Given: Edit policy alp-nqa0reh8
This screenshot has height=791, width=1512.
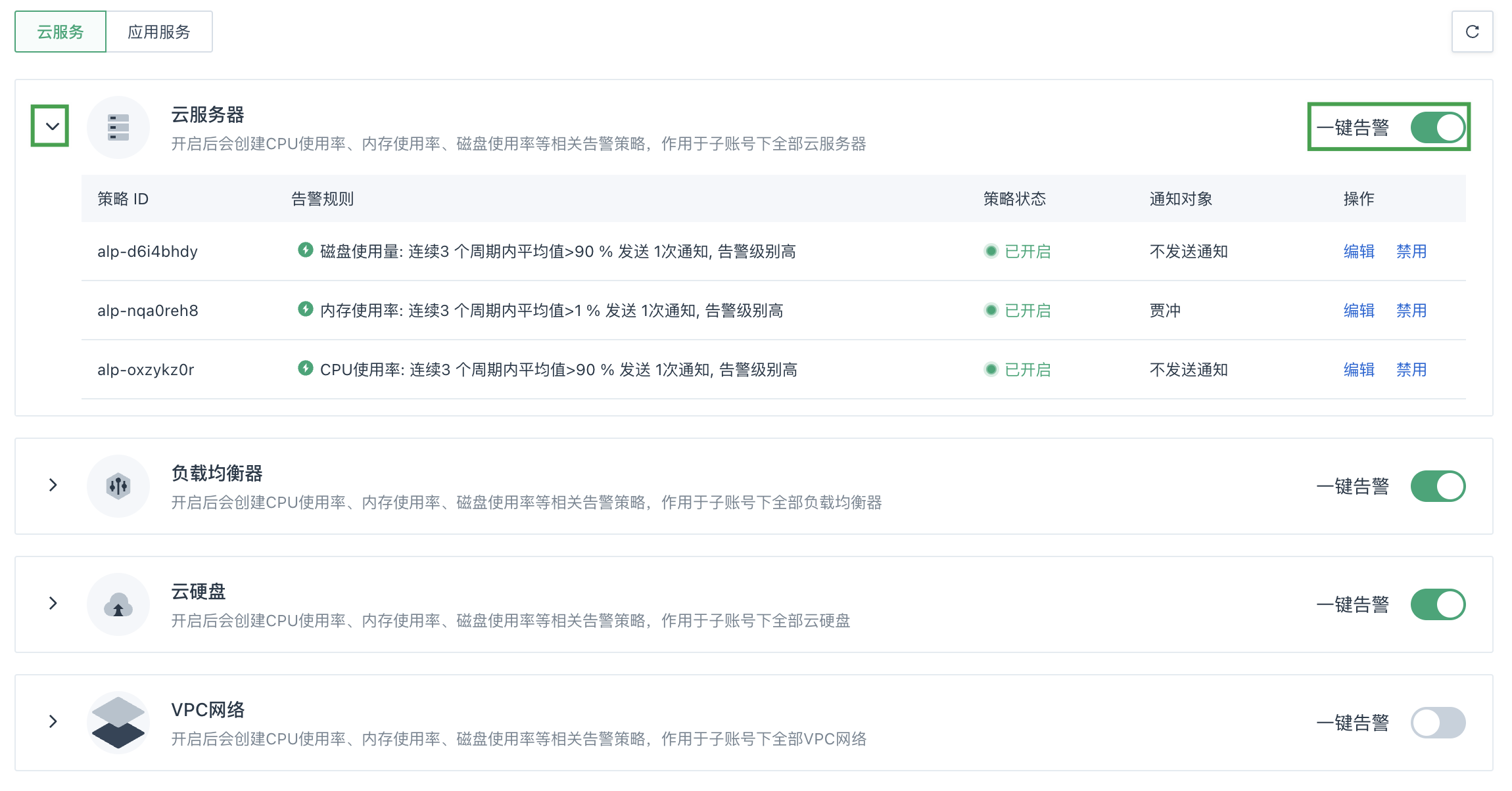Looking at the screenshot, I should (1359, 310).
